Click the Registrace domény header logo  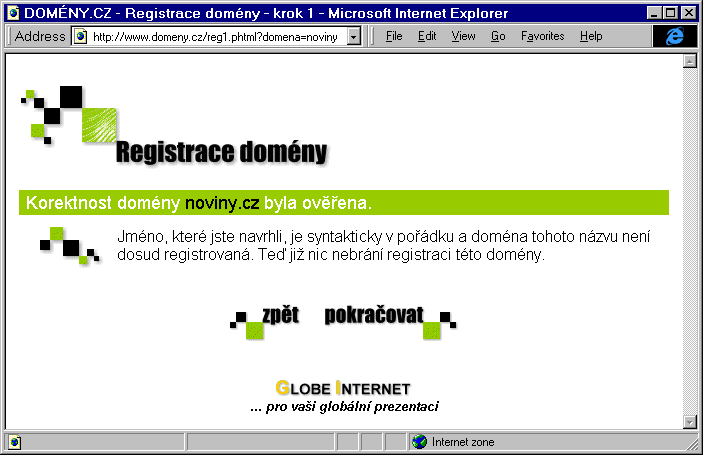(x=174, y=126)
